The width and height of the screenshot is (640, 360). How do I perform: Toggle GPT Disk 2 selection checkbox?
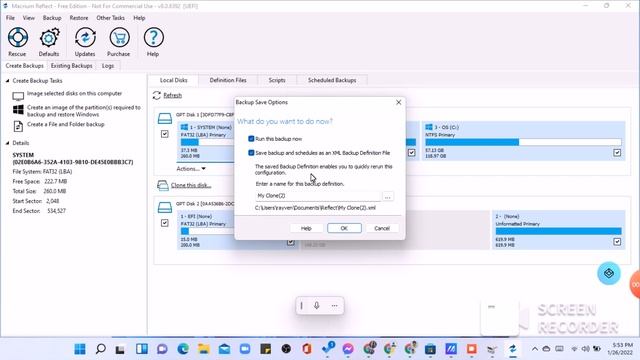coord(164,223)
